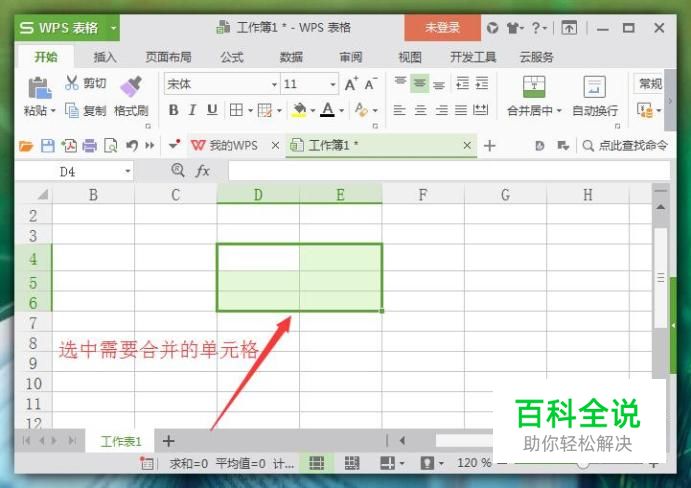691x488 pixels.
Task: Add a new document tab with plus
Action: 490,145
